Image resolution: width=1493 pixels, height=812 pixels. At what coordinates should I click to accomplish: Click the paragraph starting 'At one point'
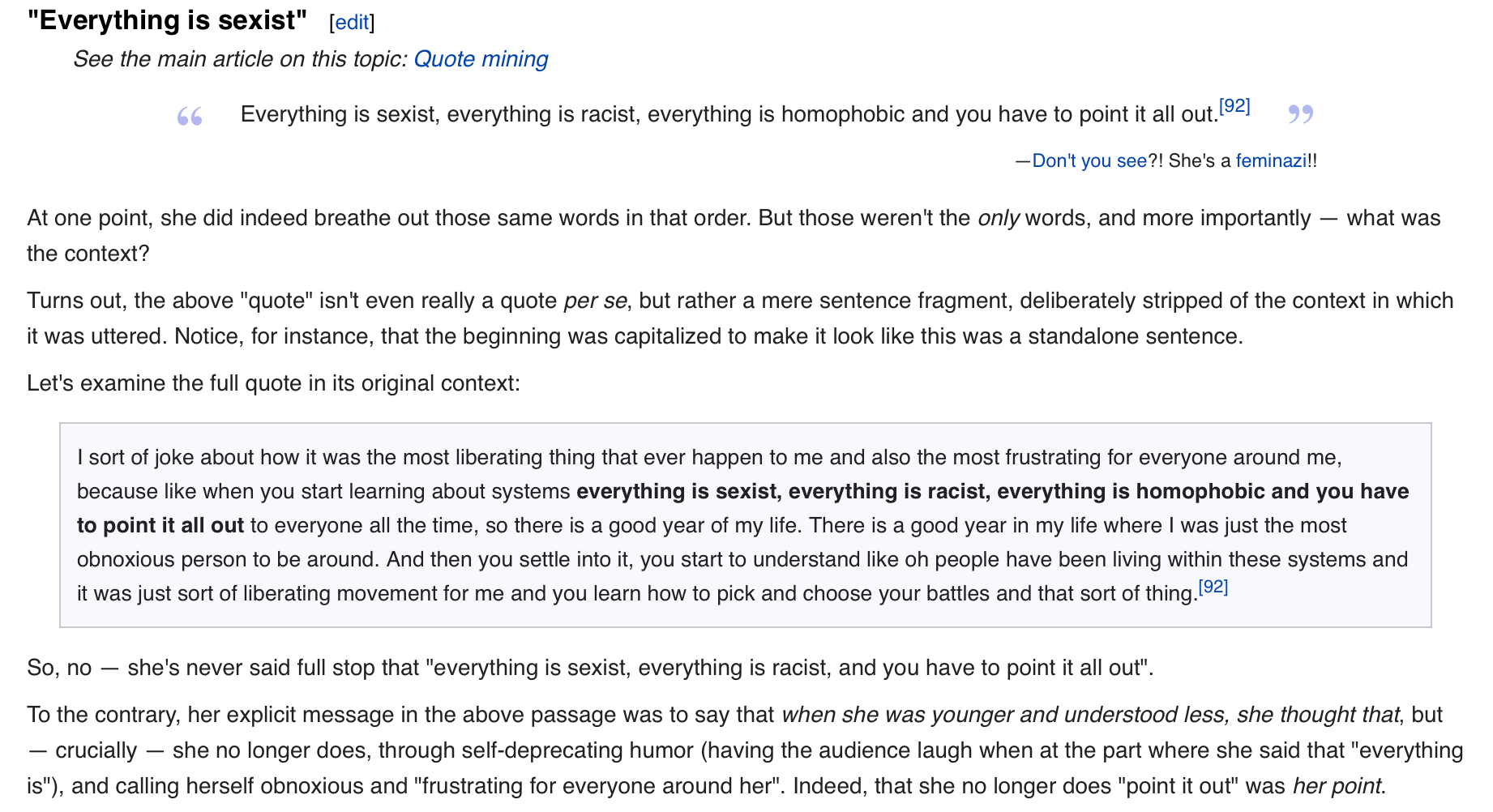(x=734, y=236)
